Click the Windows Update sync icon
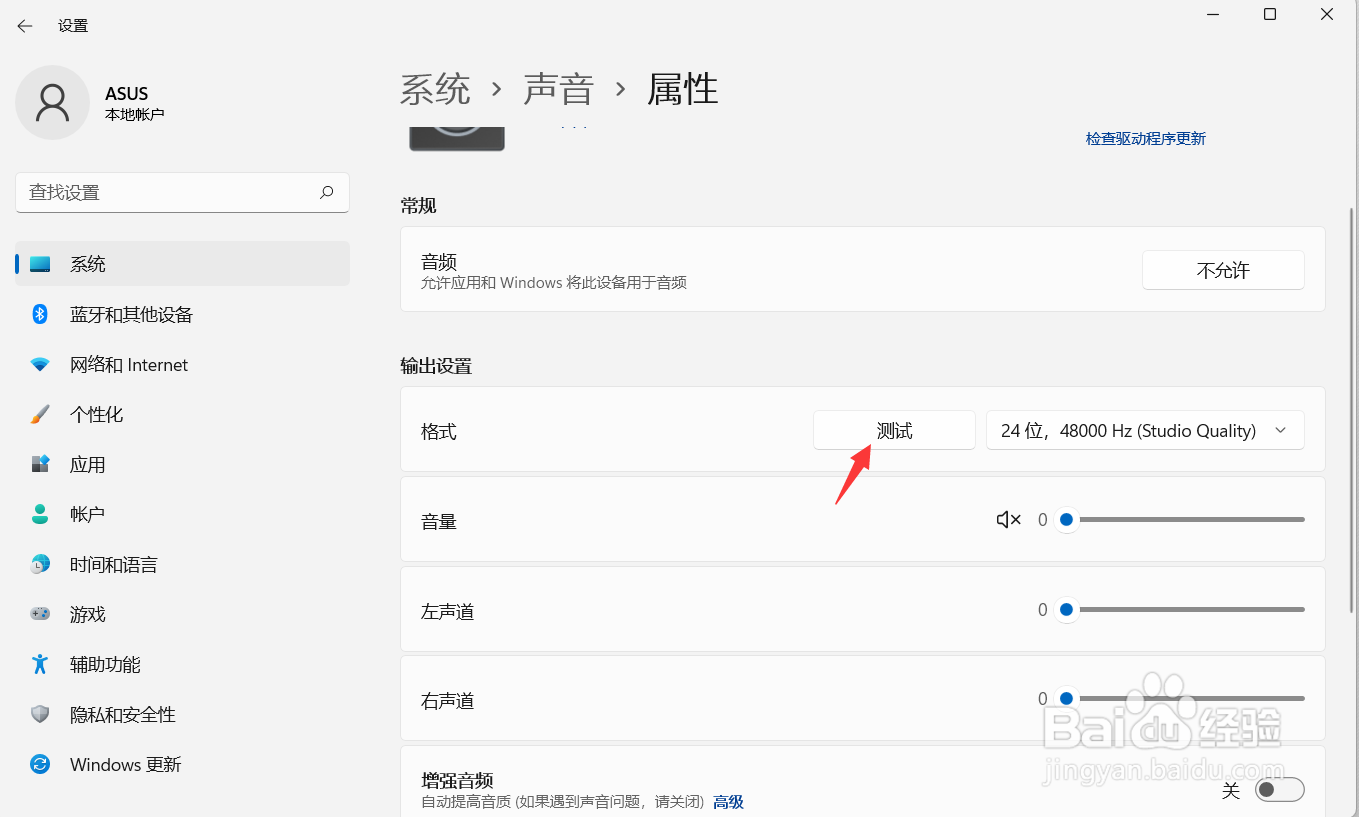 (40, 764)
